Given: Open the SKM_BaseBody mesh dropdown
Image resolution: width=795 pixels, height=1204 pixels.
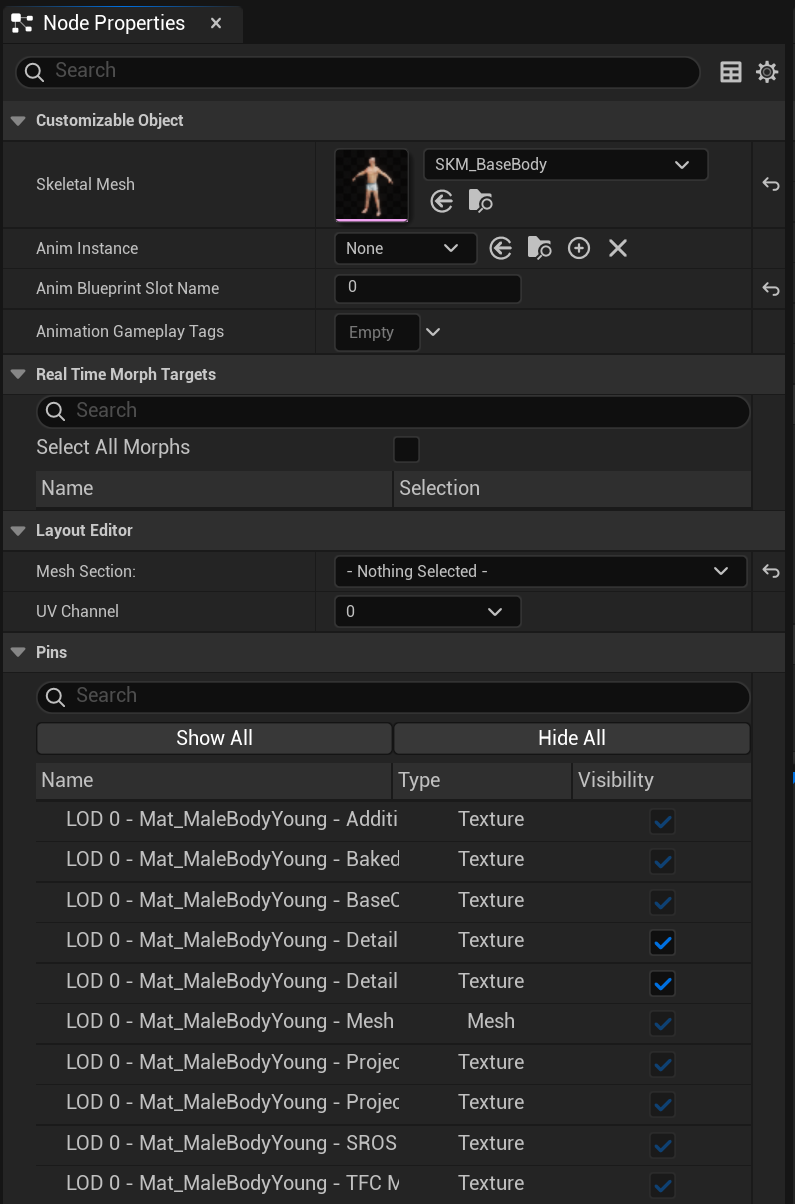Looking at the screenshot, I should [565, 165].
